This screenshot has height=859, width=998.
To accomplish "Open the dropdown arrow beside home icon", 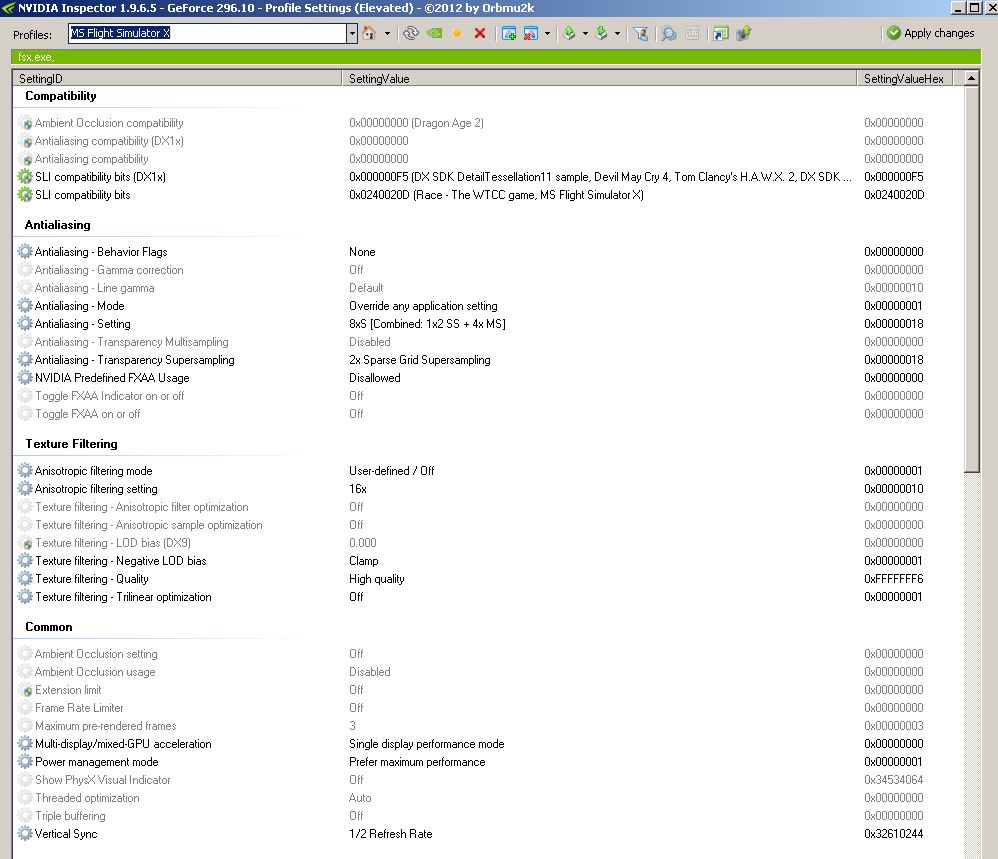I will (387, 33).
